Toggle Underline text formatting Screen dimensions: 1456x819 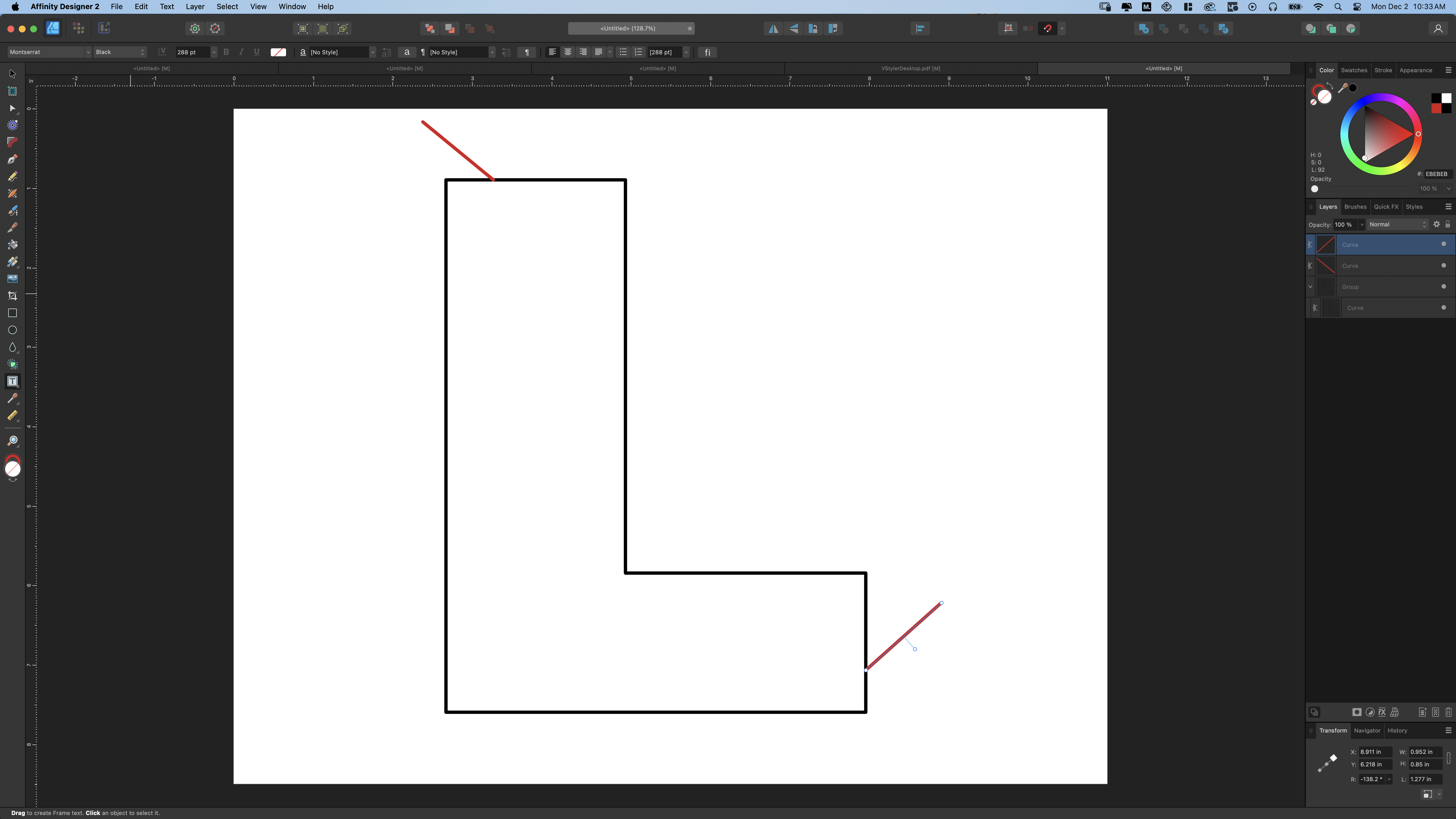click(x=257, y=52)
